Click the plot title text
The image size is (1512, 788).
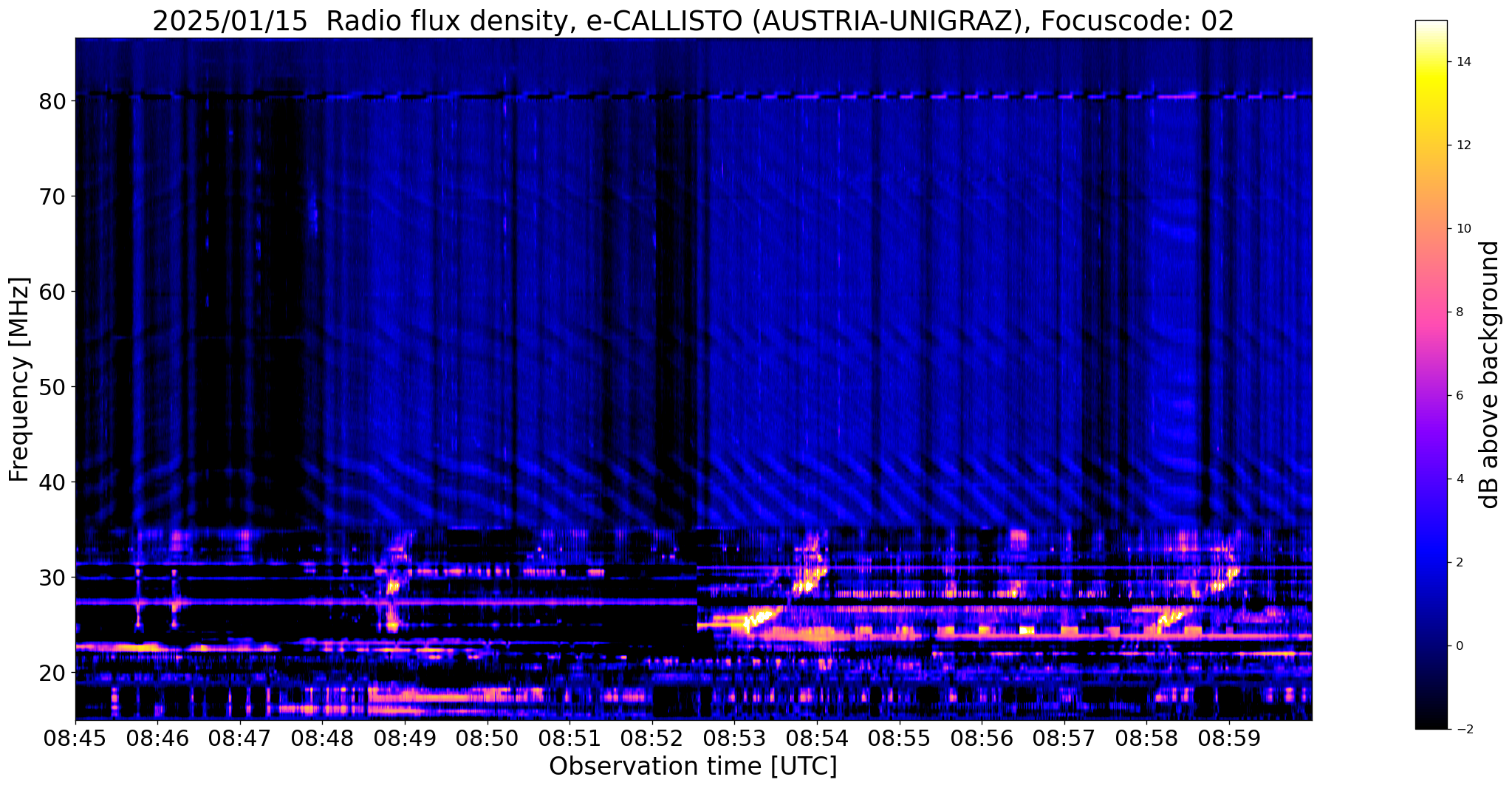coord(693,21)
